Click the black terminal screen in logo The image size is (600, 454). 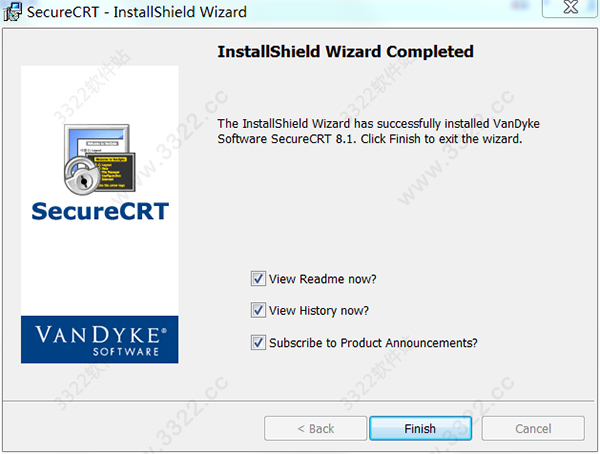click(115, 173)
